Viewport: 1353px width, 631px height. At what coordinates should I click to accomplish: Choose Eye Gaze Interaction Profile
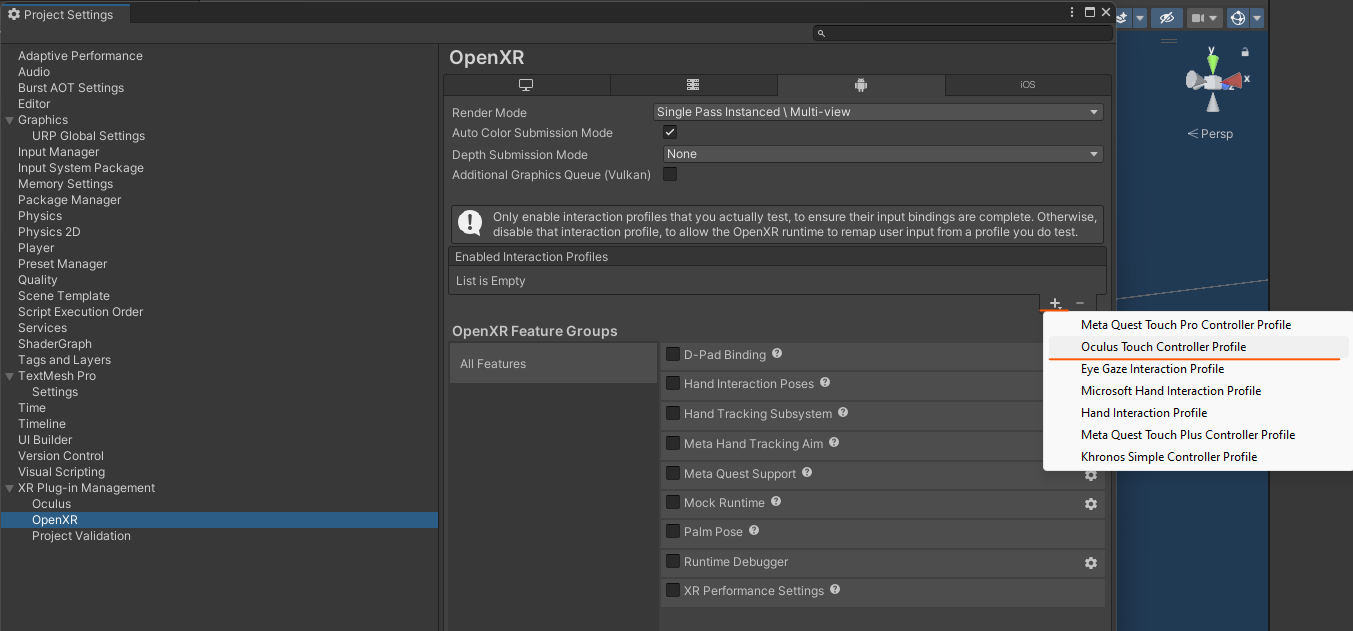click(x=1198, y=369)
